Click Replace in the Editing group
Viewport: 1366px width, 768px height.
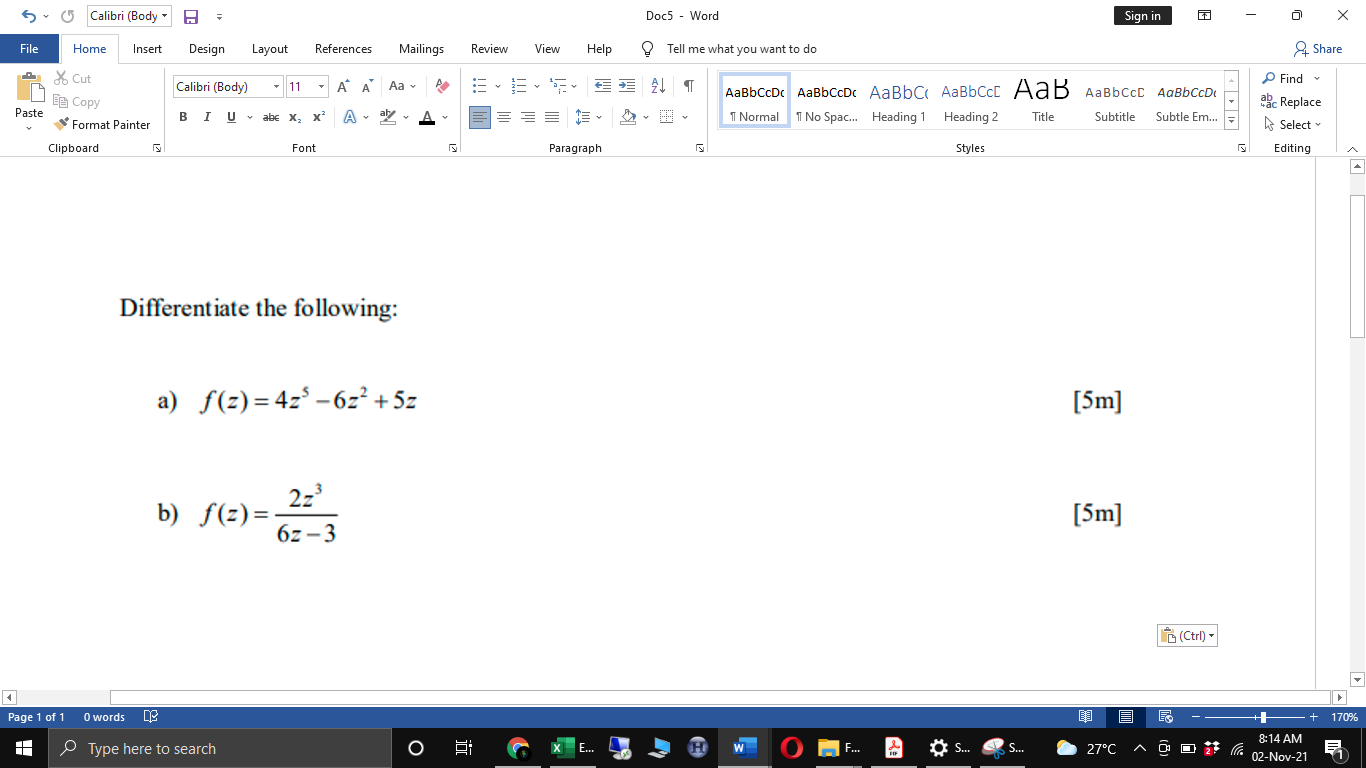pyautogui.click(x=1293, y=101)
